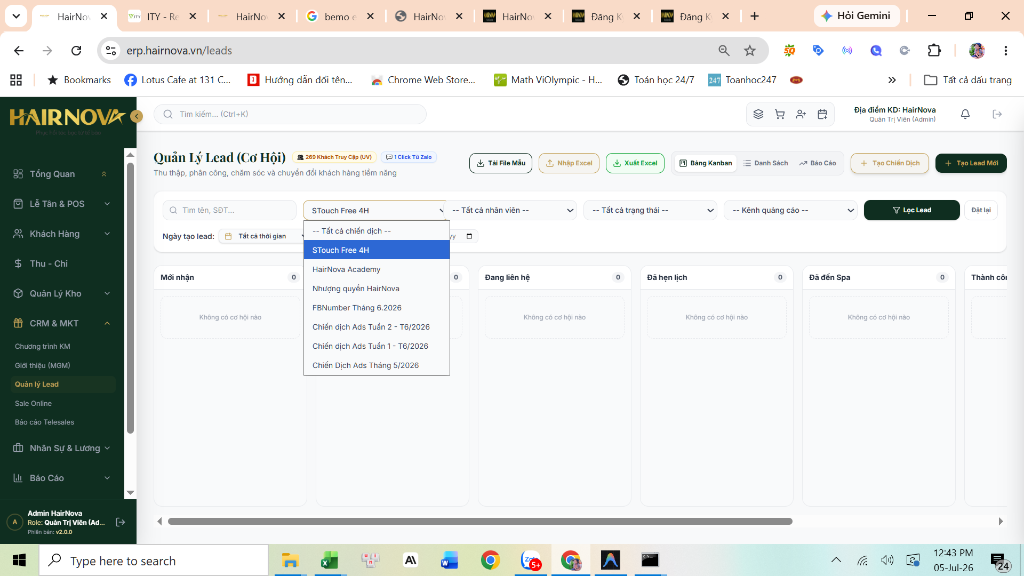Click the add calendar appointment icon
The height and width of the screenshot is (576, 1024).
point(822,114)
